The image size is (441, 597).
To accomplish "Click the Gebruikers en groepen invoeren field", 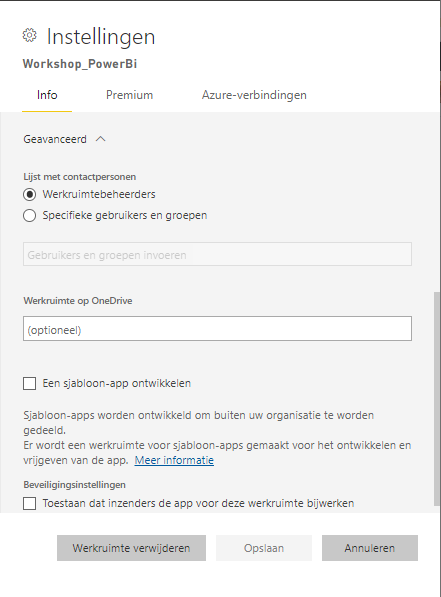I will 217,254.
